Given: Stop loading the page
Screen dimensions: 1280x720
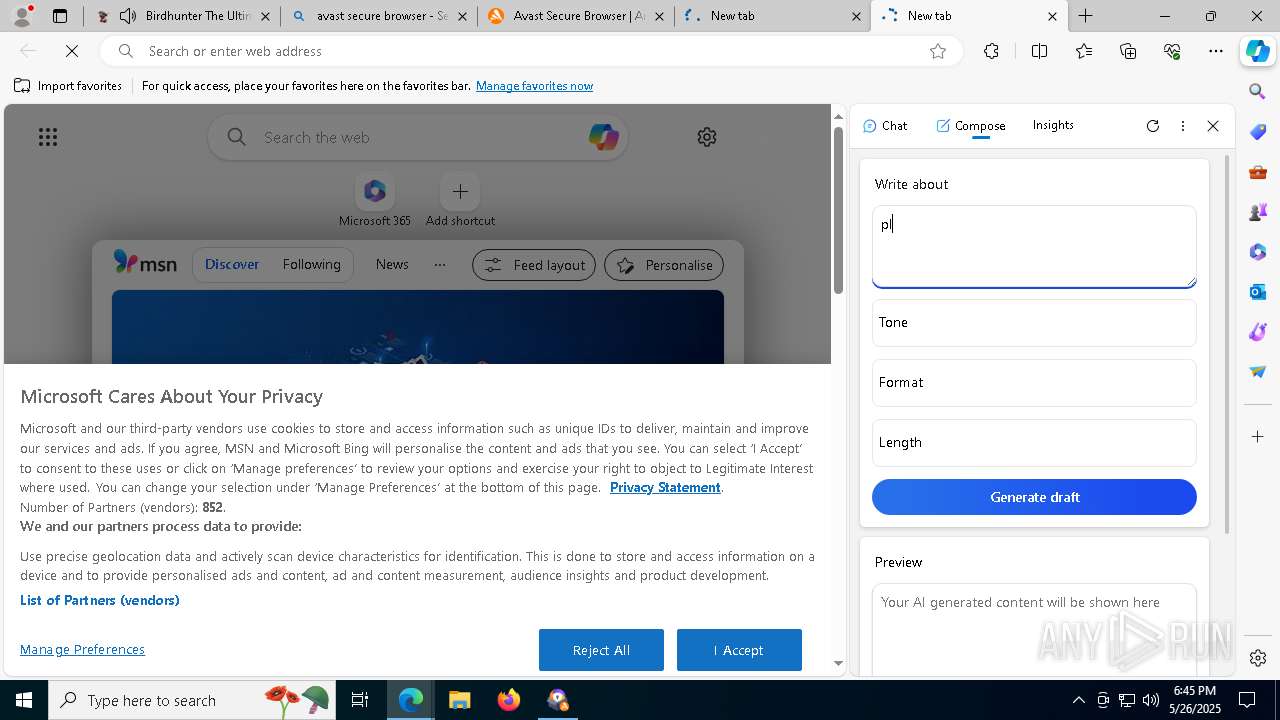Looking at the screenshot, I should tap(72, 51).
